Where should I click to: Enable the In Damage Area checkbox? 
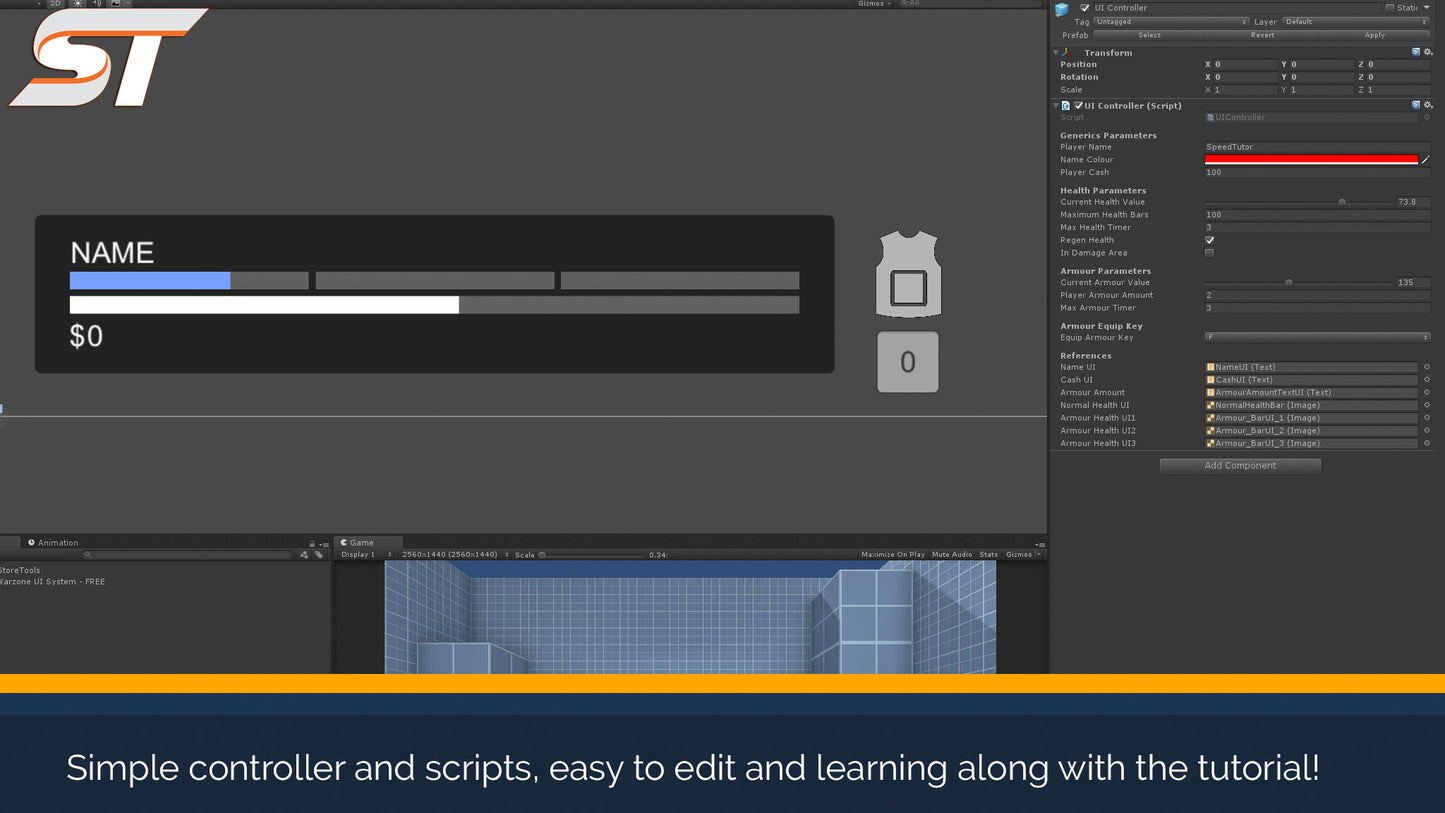point(1209,253)
